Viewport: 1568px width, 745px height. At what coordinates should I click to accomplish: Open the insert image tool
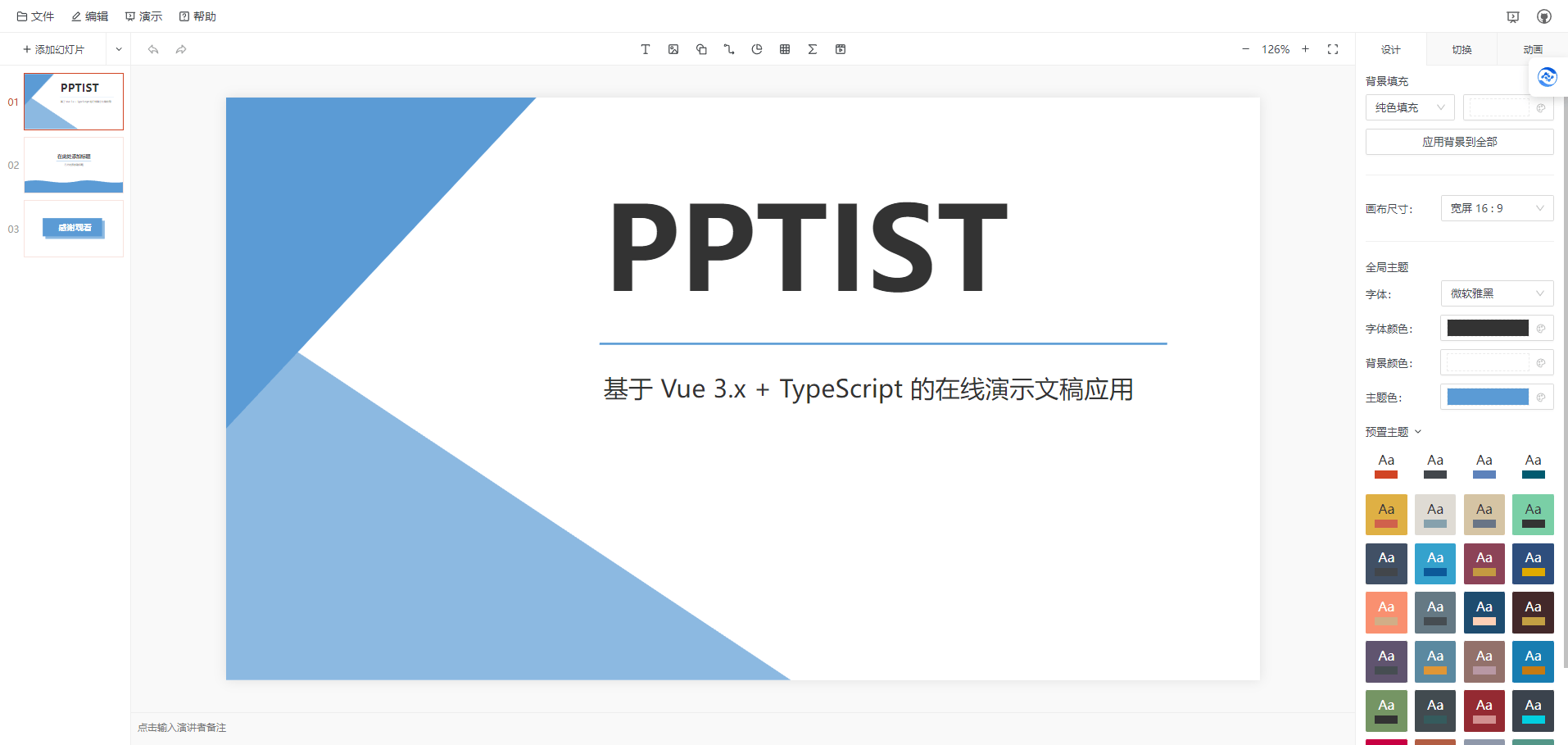coord(673,49)
